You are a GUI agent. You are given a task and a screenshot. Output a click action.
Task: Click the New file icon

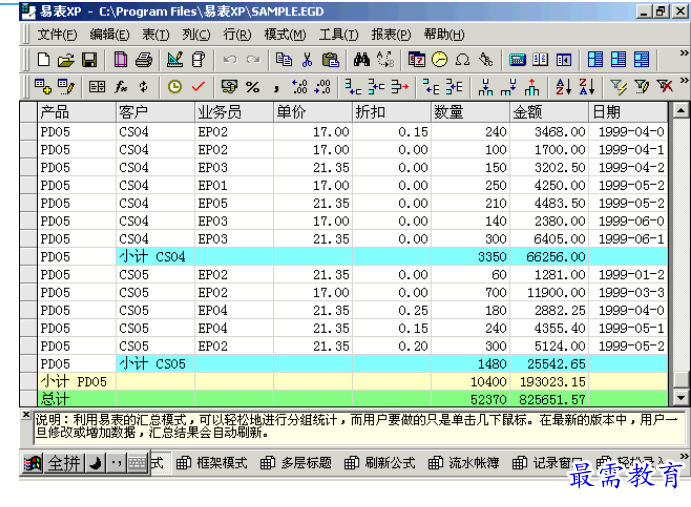pos(43,60)
